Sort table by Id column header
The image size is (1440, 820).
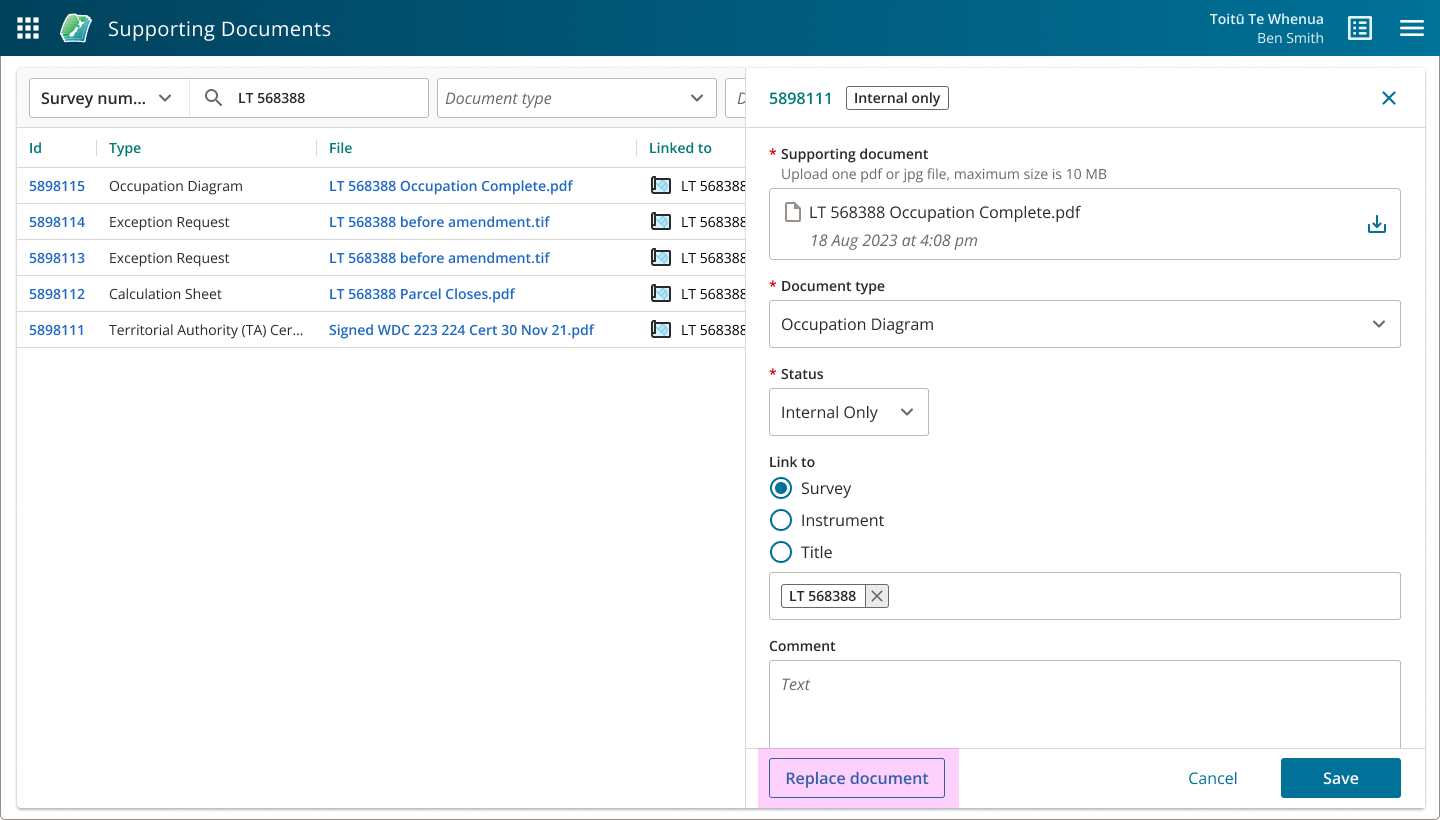35,148
